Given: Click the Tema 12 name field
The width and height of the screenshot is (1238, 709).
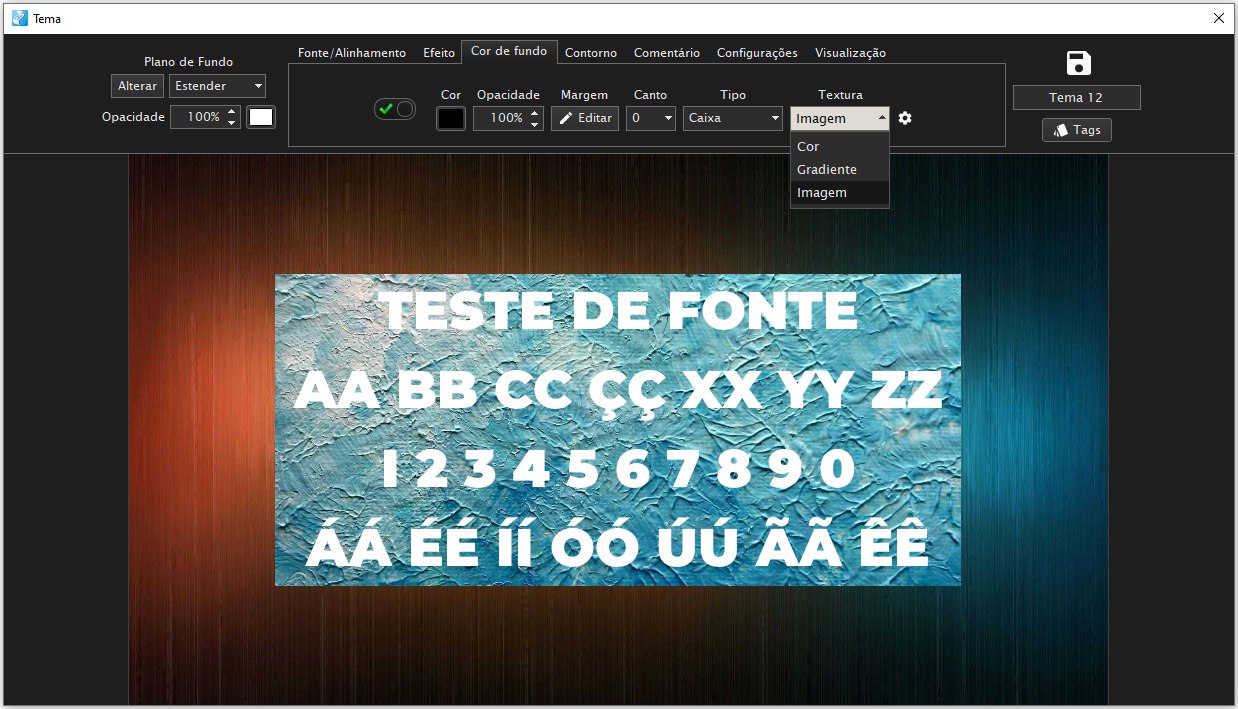Looking at the screenshot, I should (x=1076, y=98).
